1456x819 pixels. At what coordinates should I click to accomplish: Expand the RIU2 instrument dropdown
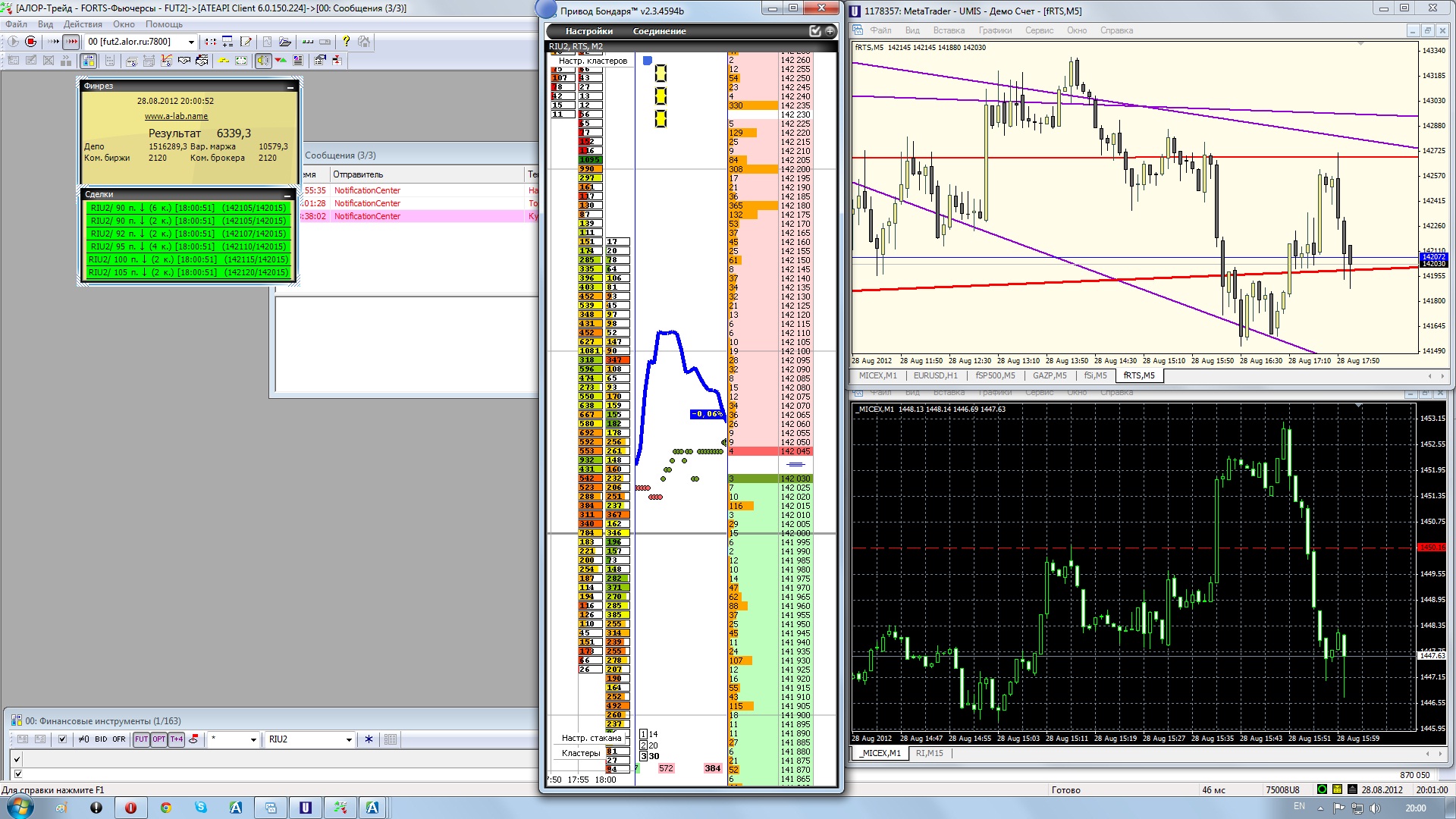coord(349,739)
